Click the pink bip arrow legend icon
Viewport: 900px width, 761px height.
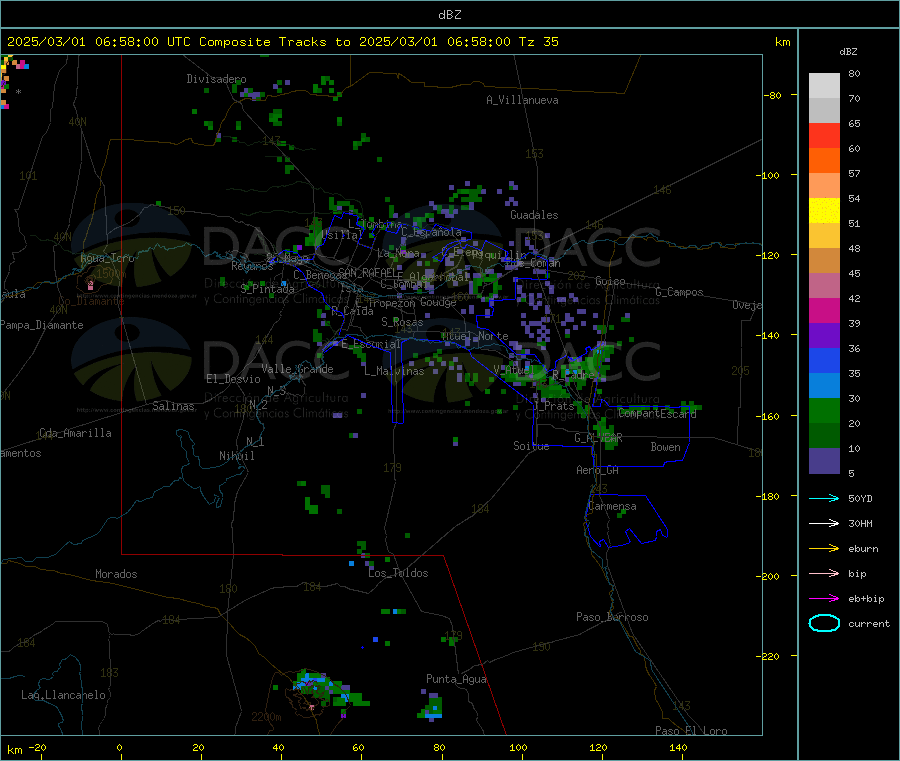tap(824, 573)
